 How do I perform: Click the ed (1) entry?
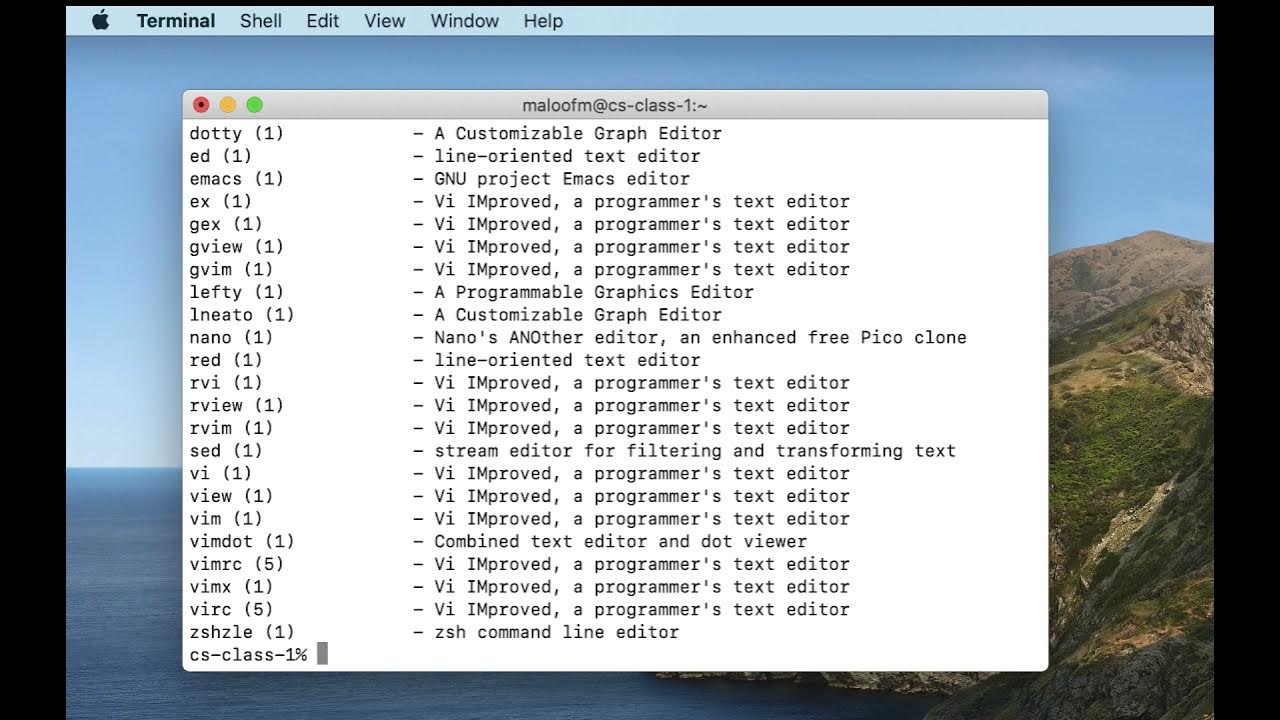click(221, 156)
